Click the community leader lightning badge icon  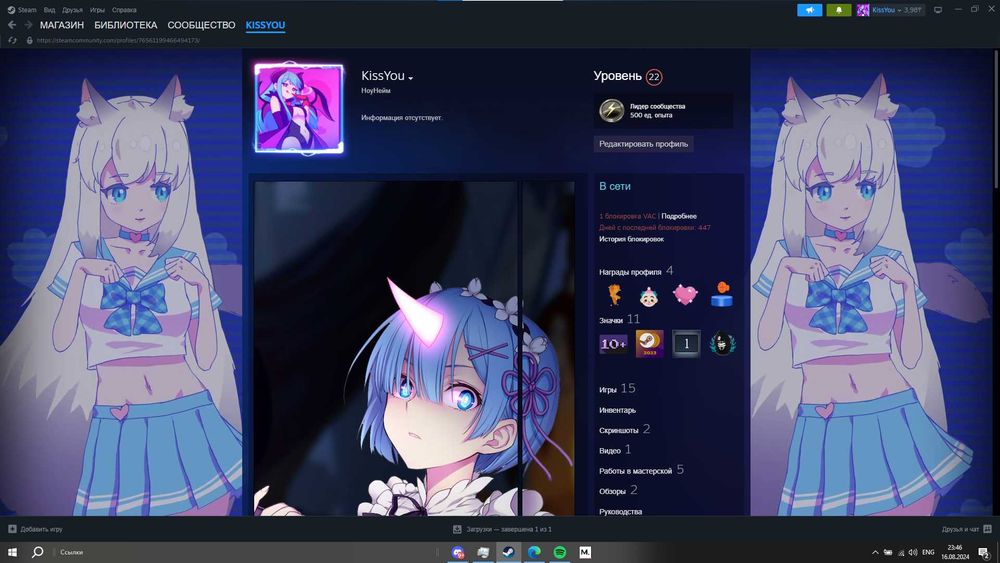coord(611,110)
